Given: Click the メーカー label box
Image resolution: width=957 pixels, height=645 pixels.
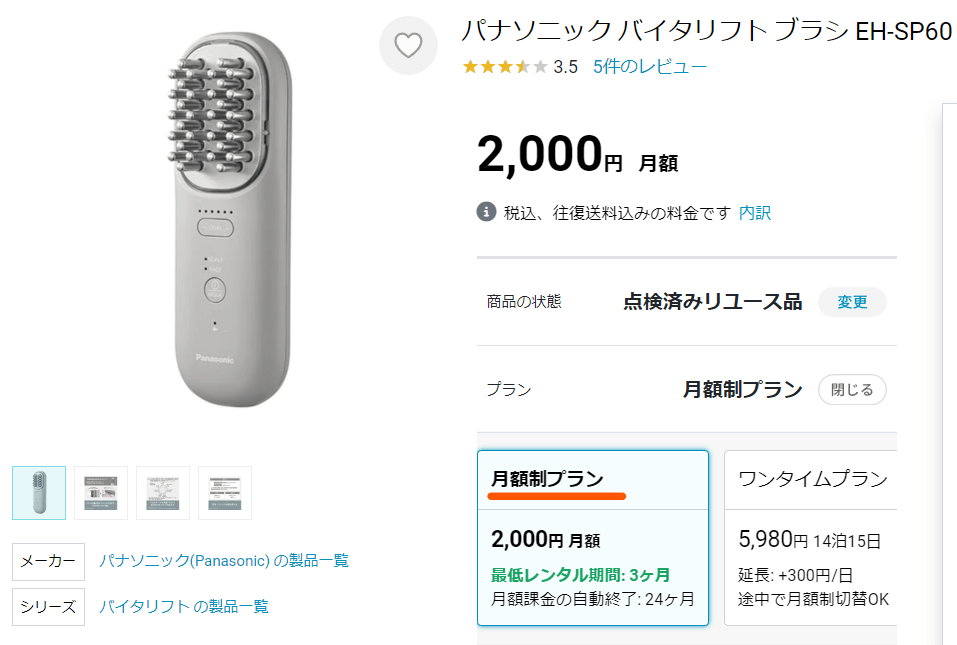Looking at the screenshot, I should tap(48, 561).
